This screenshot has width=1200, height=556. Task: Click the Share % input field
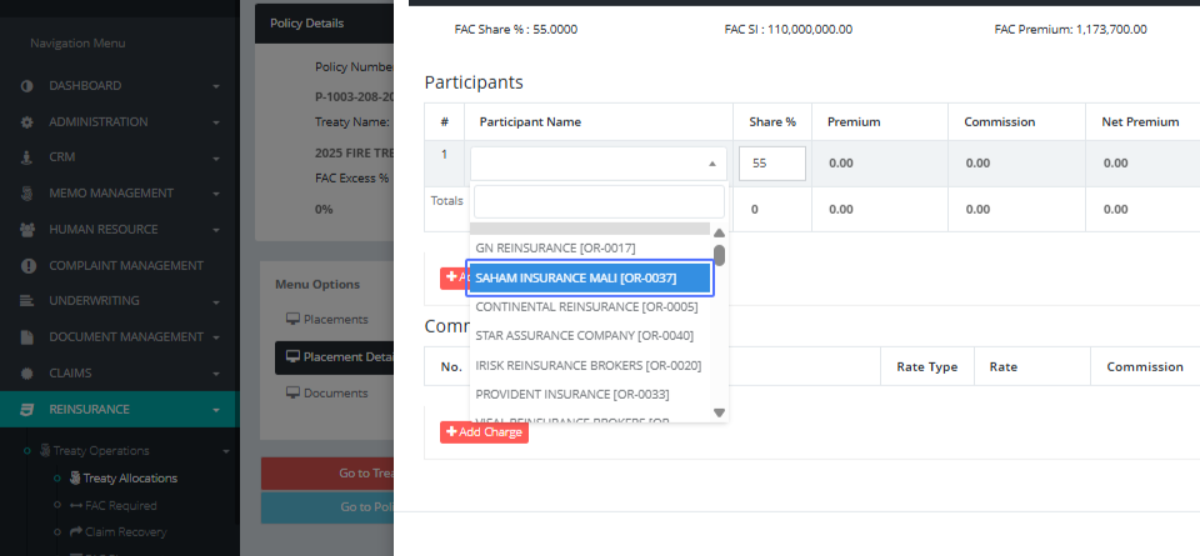[x=772, y=164]
